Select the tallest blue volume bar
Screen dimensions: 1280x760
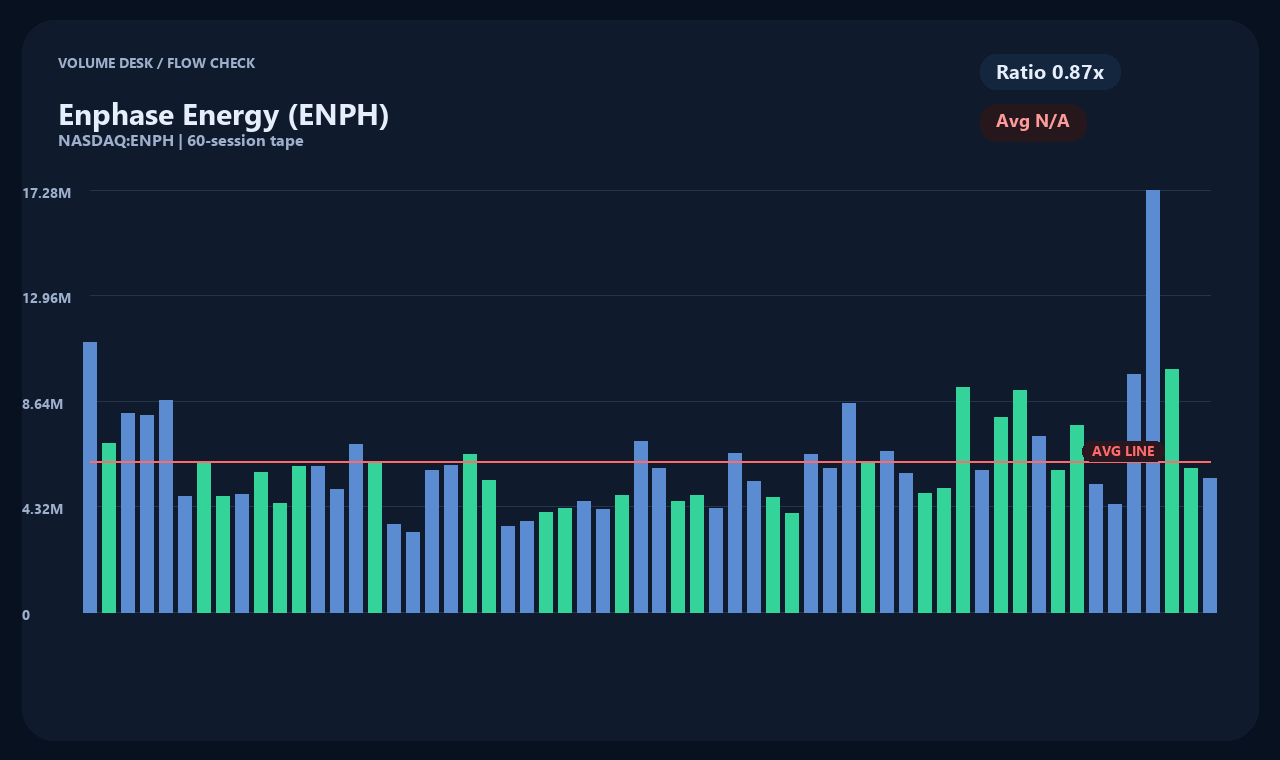click(1153, 401)
